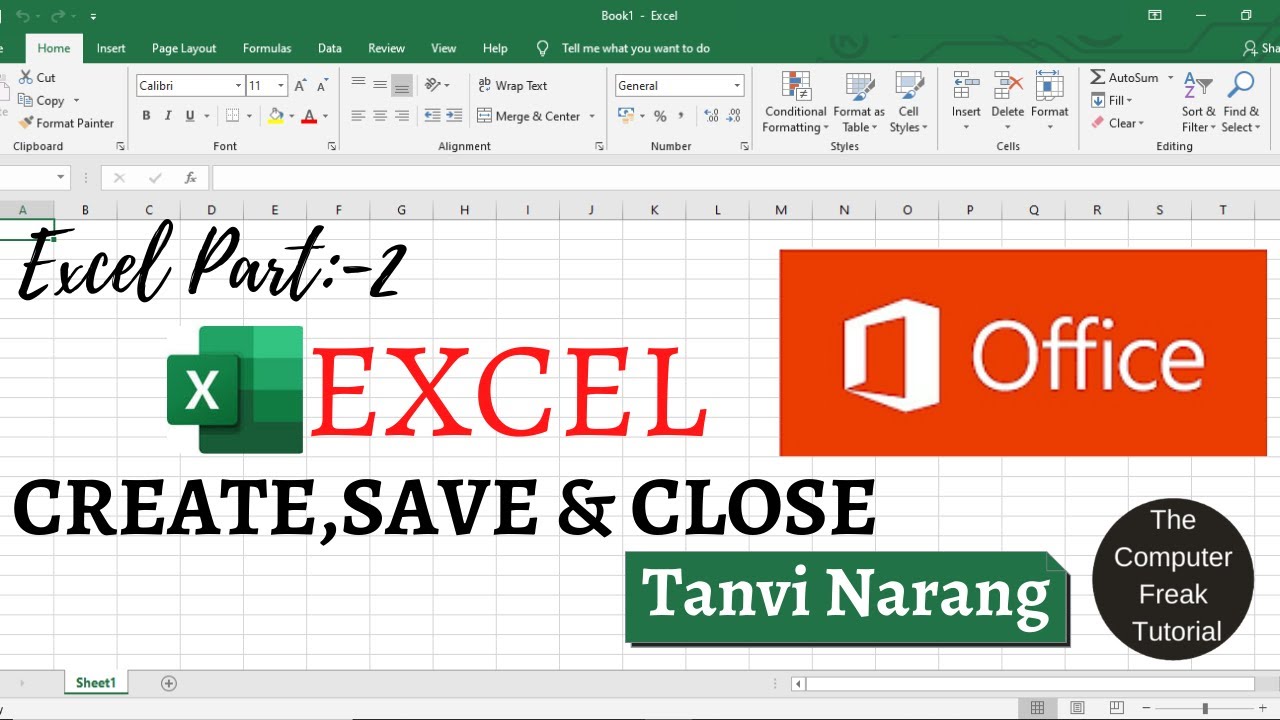Toggle Wrap Text
Image resolution: width=1280 pixels, height=720 pixels.
(513, 85)
